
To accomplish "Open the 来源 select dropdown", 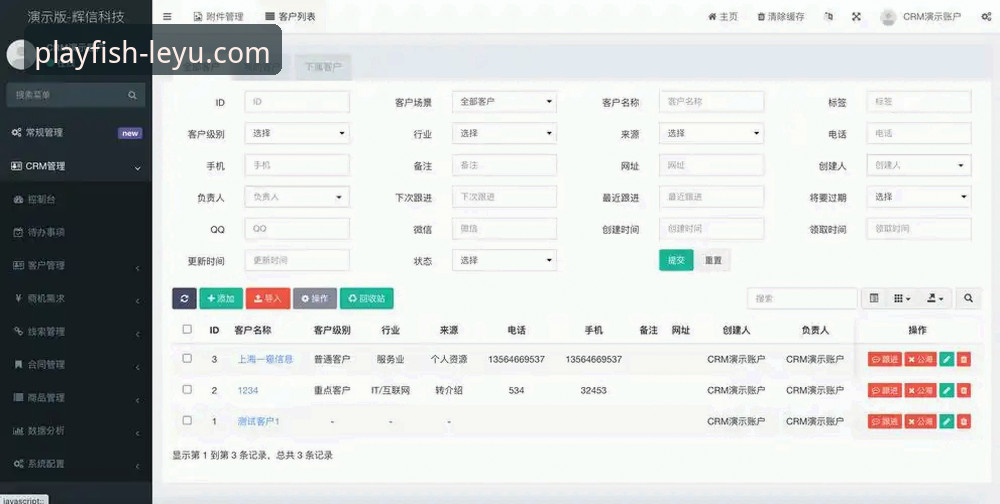I will tap(711, 133).
